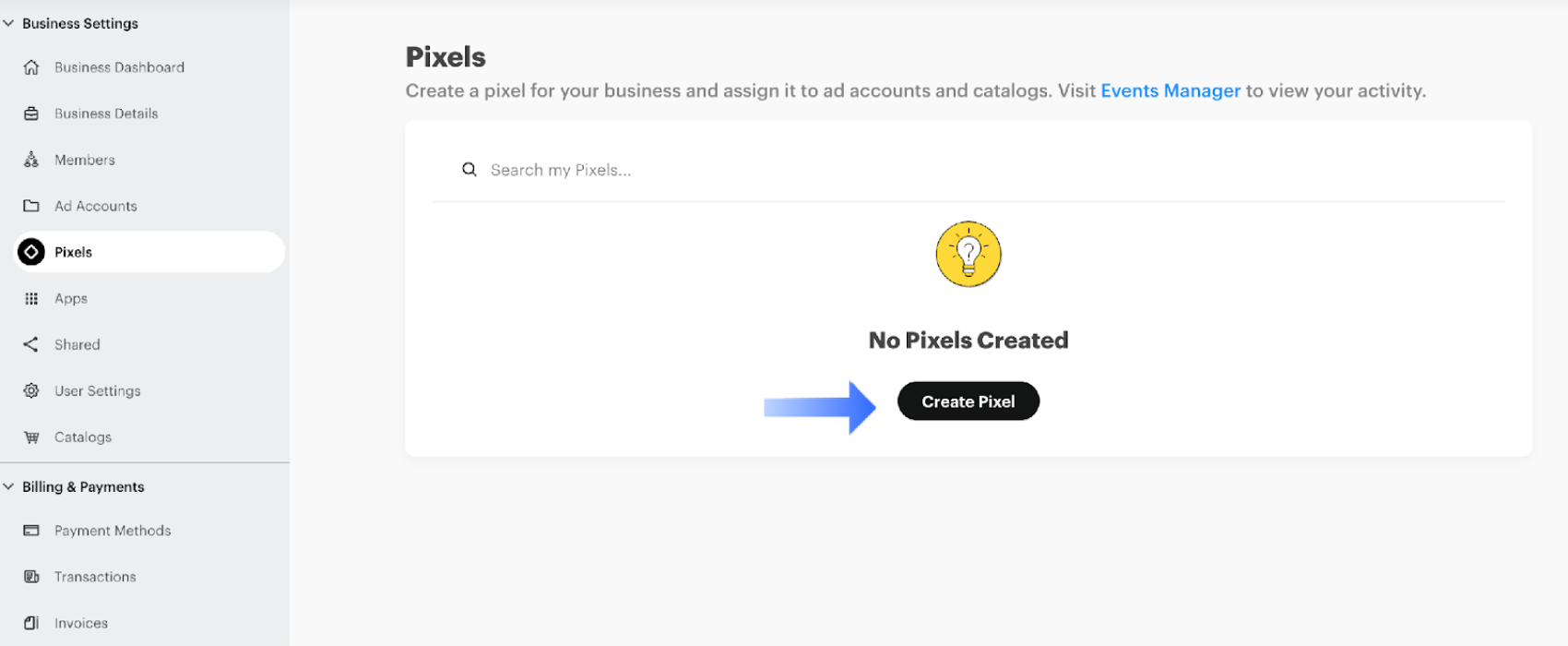Open the Events Manager link

1170,90
